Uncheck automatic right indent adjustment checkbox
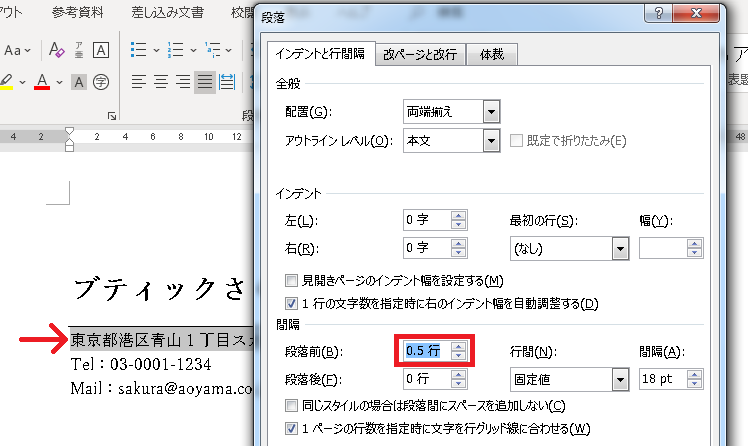 tap(292, 303)
